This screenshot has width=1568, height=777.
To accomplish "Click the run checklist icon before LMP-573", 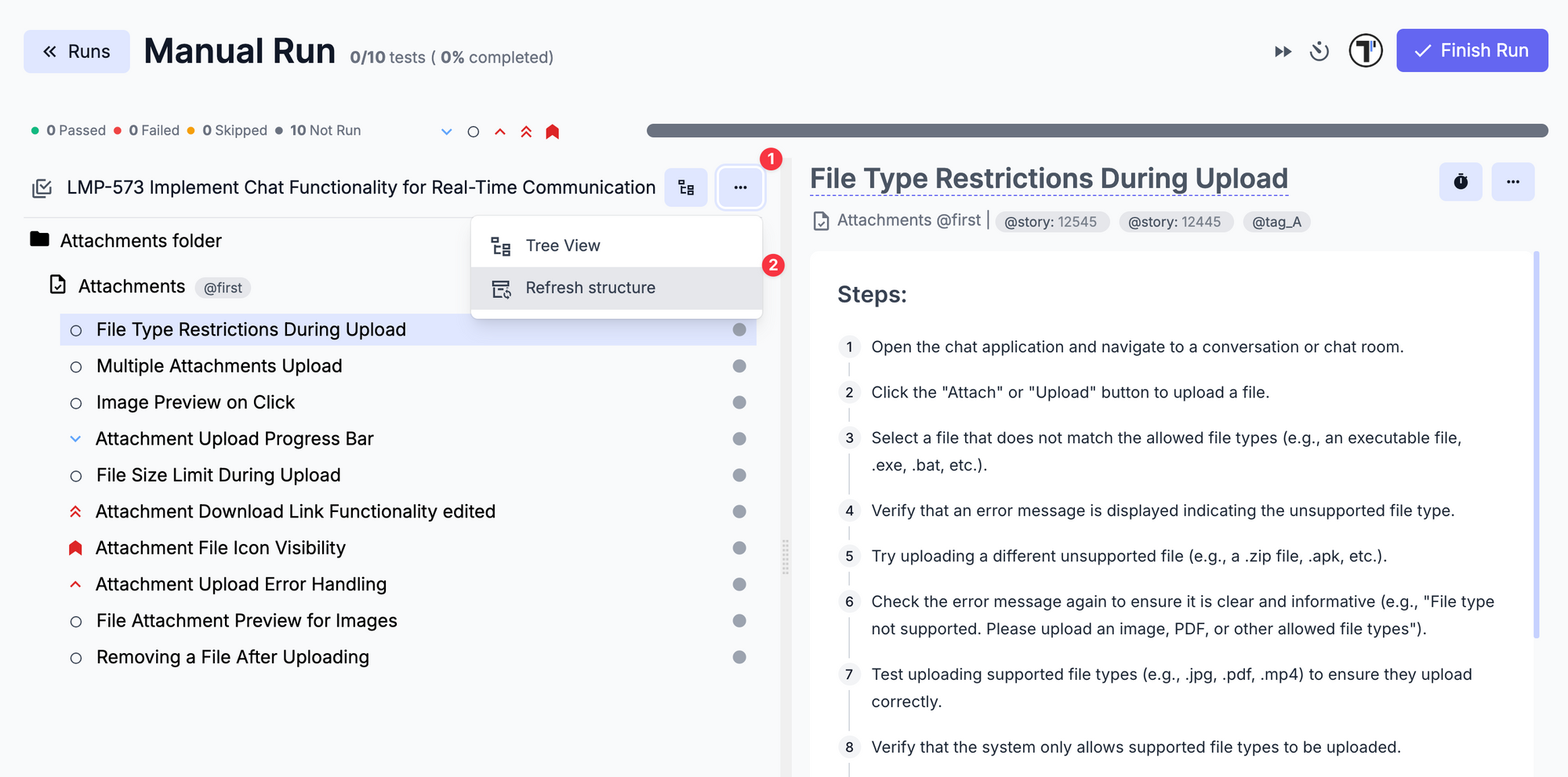I will [x=42, y=188].
